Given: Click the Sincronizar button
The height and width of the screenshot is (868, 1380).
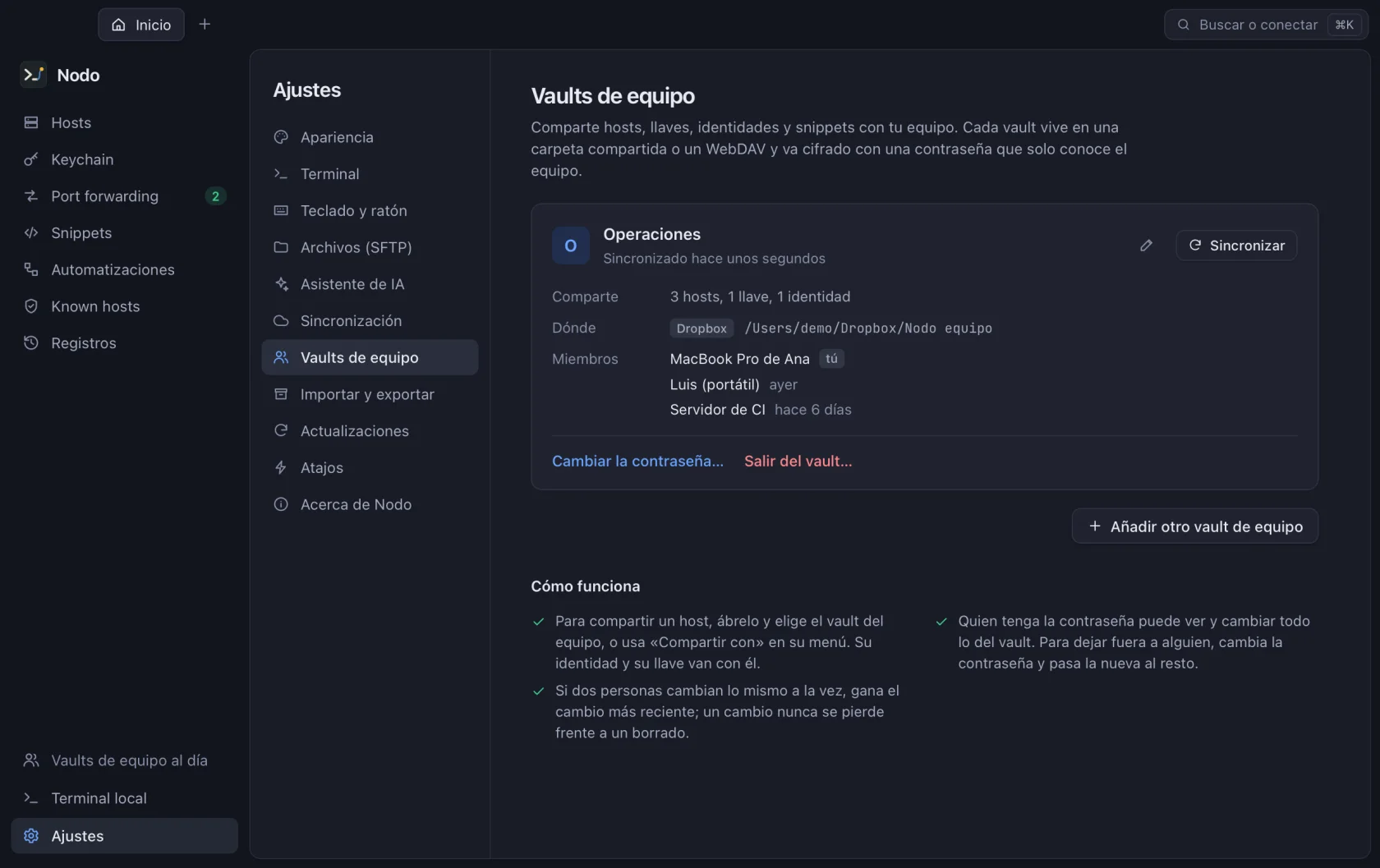Looking at the screenshot, I should pos(1236,246).
